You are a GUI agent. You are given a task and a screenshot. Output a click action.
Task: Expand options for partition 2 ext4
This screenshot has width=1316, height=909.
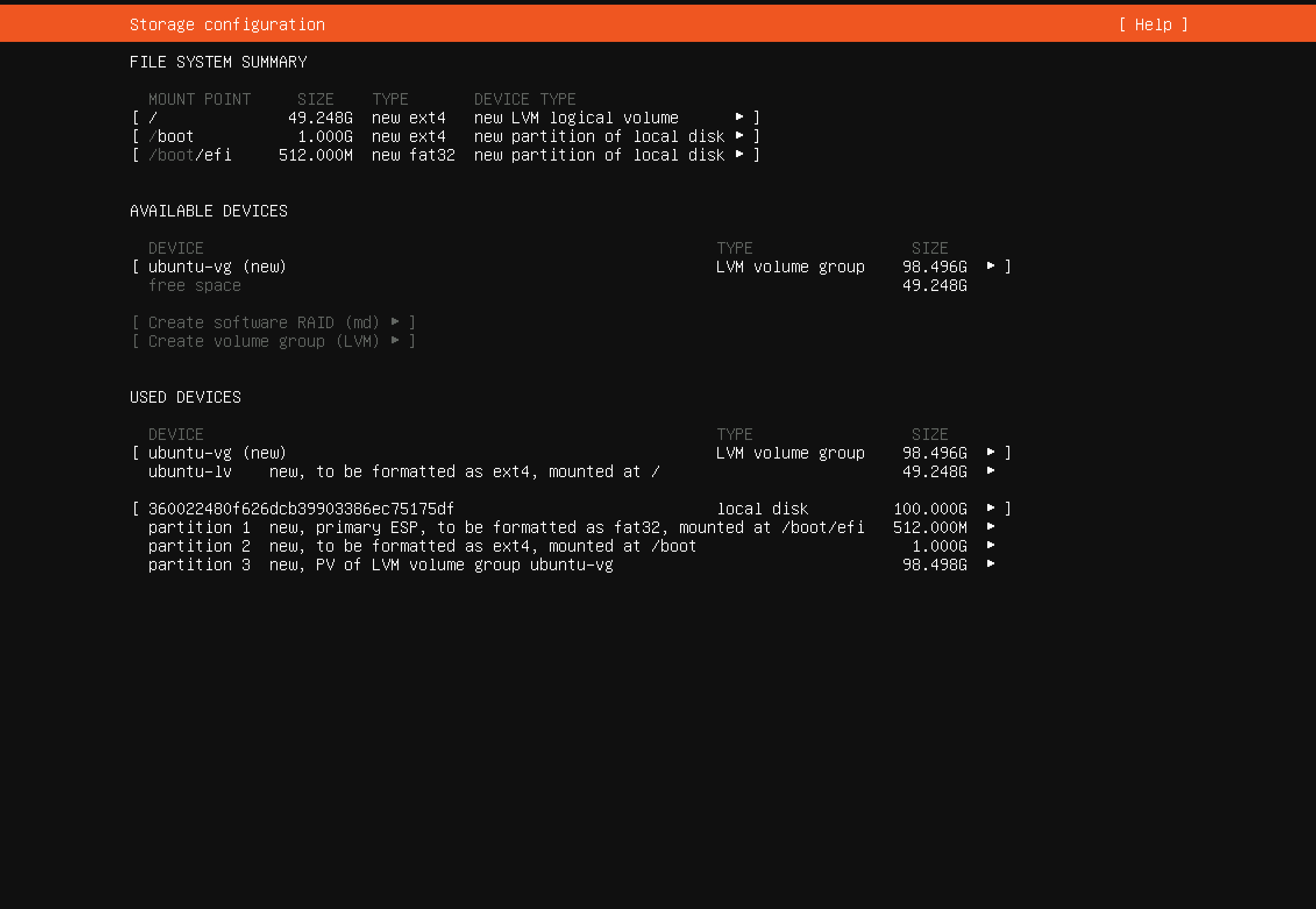[990, 546]
